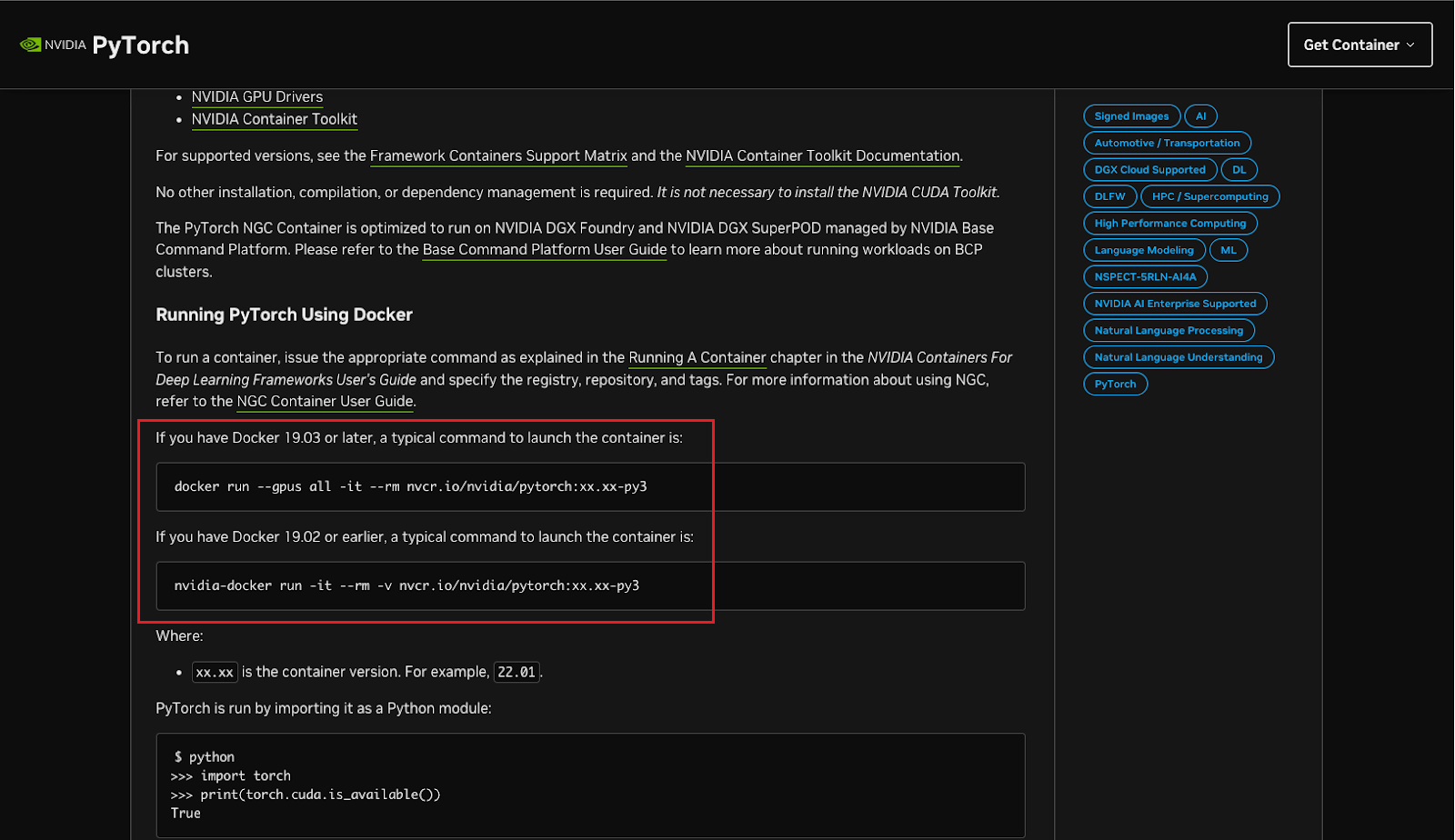Screen dimensions: 1455x840
Task: Select the Signed Images tag
Action: click(1131, 116)
